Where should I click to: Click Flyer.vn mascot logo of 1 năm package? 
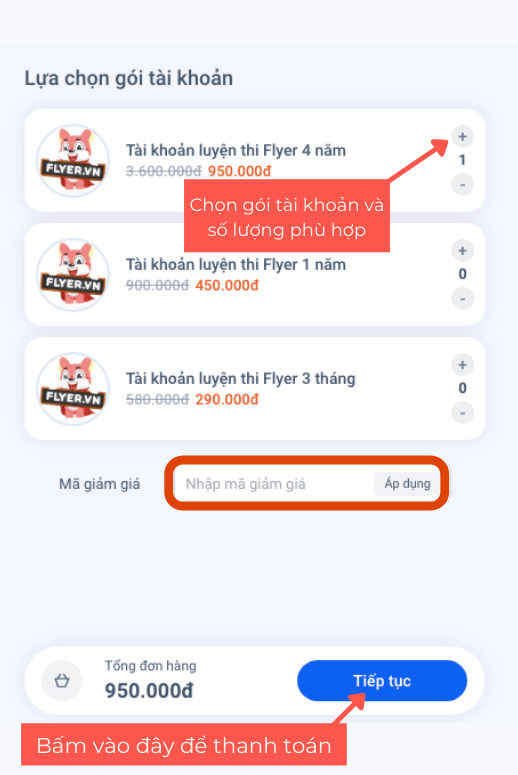click(73, 274)
